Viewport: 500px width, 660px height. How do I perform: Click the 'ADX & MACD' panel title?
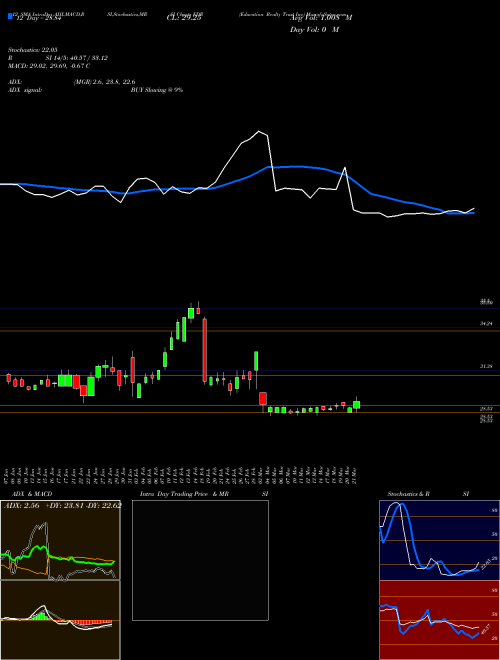pos(32,494)
